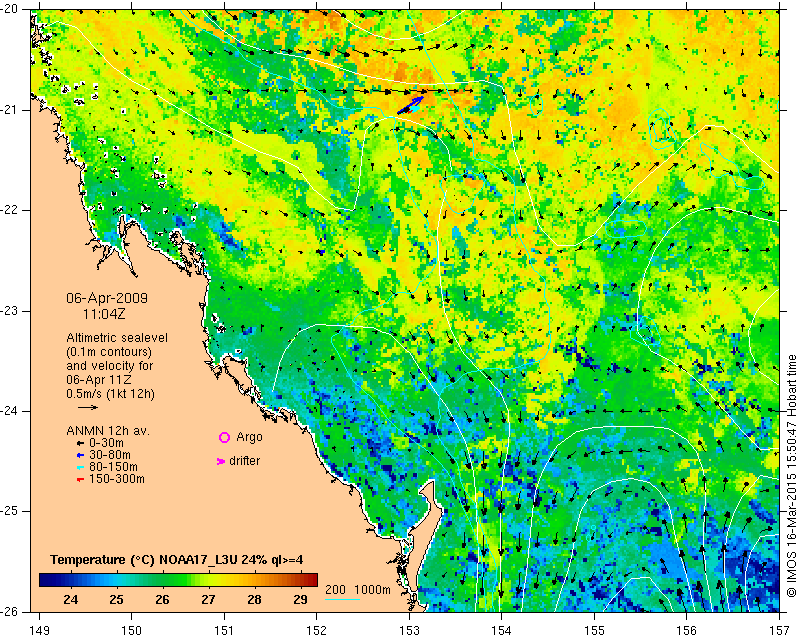Click longitude axis label 153
This screenshot has height=640, width=800.
pyautogui.click(x=409, y=631)
